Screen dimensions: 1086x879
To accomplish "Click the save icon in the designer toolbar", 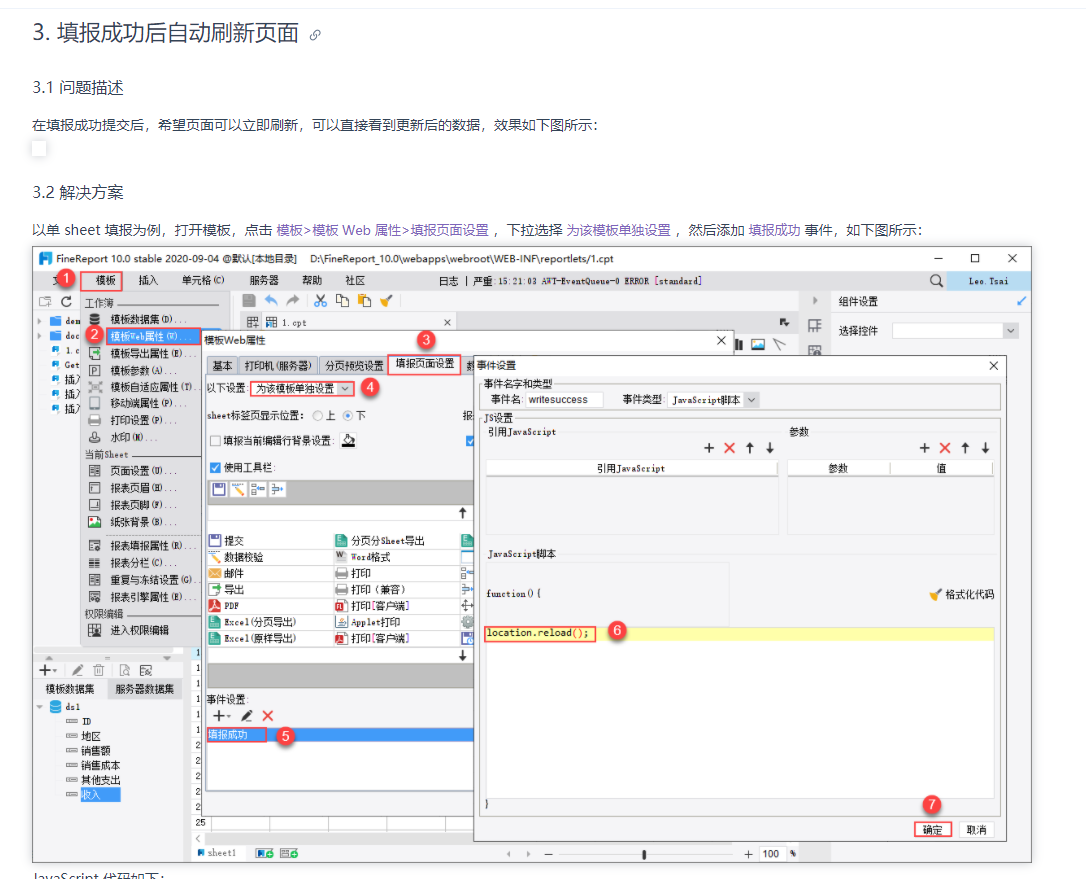I will (249, 301).
